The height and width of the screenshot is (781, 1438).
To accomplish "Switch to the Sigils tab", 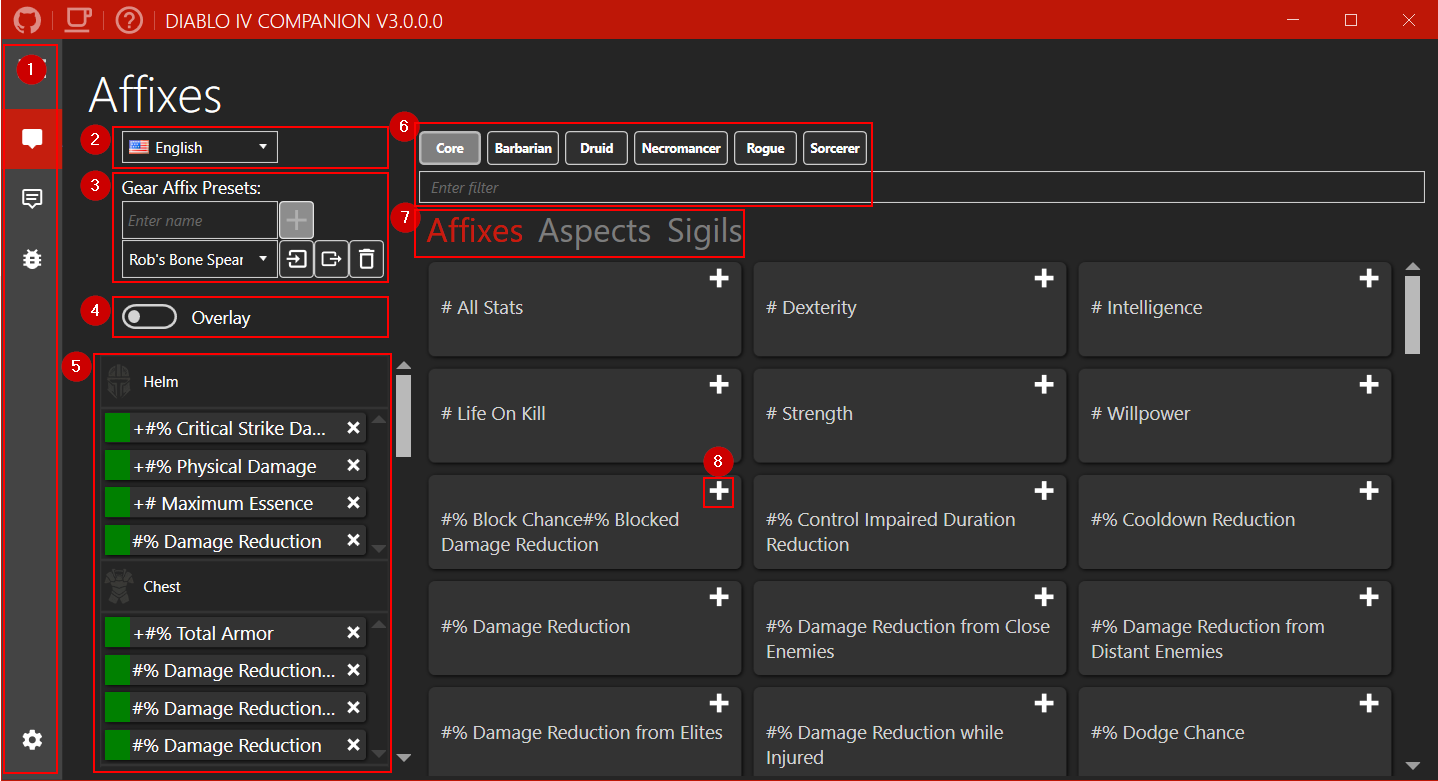I will (x=705, y=231).
